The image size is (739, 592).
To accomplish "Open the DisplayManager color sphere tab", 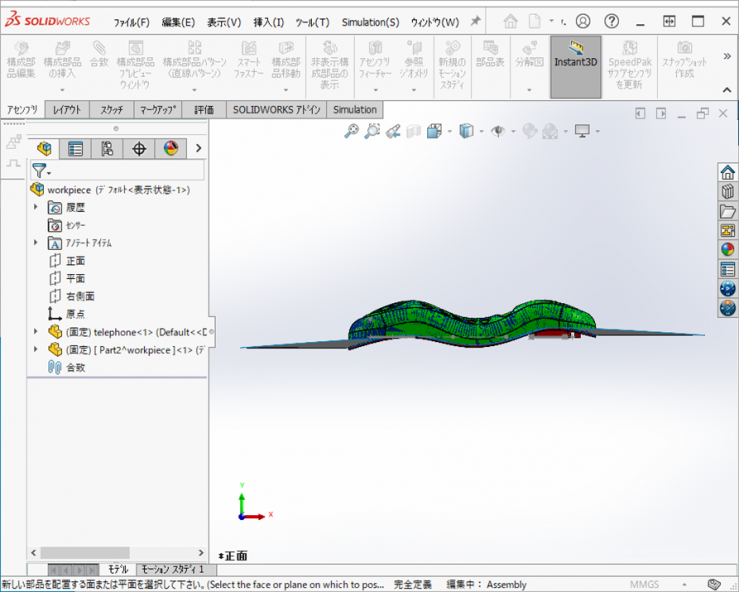I will 171,149.
